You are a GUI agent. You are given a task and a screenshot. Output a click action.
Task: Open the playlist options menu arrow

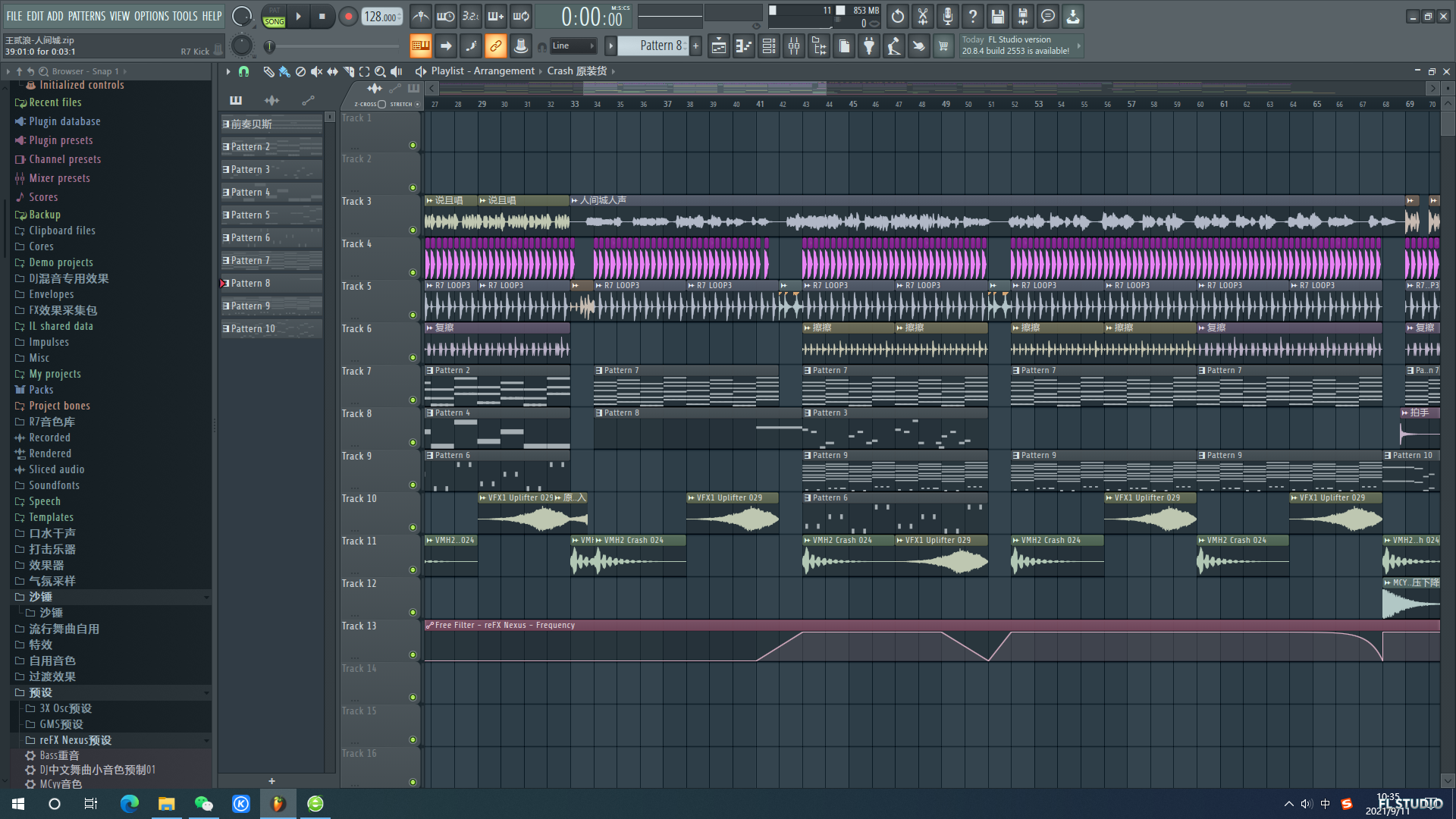pyautogui.click(x=227, y=71)
